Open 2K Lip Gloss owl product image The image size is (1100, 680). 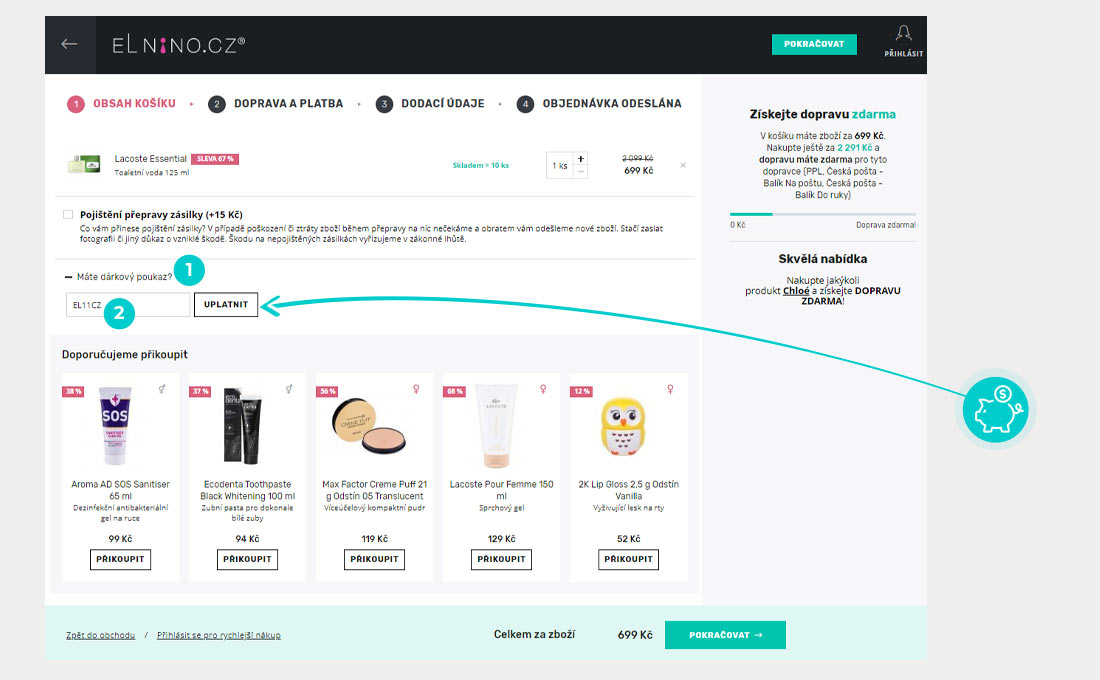click(x=622, y=427)
